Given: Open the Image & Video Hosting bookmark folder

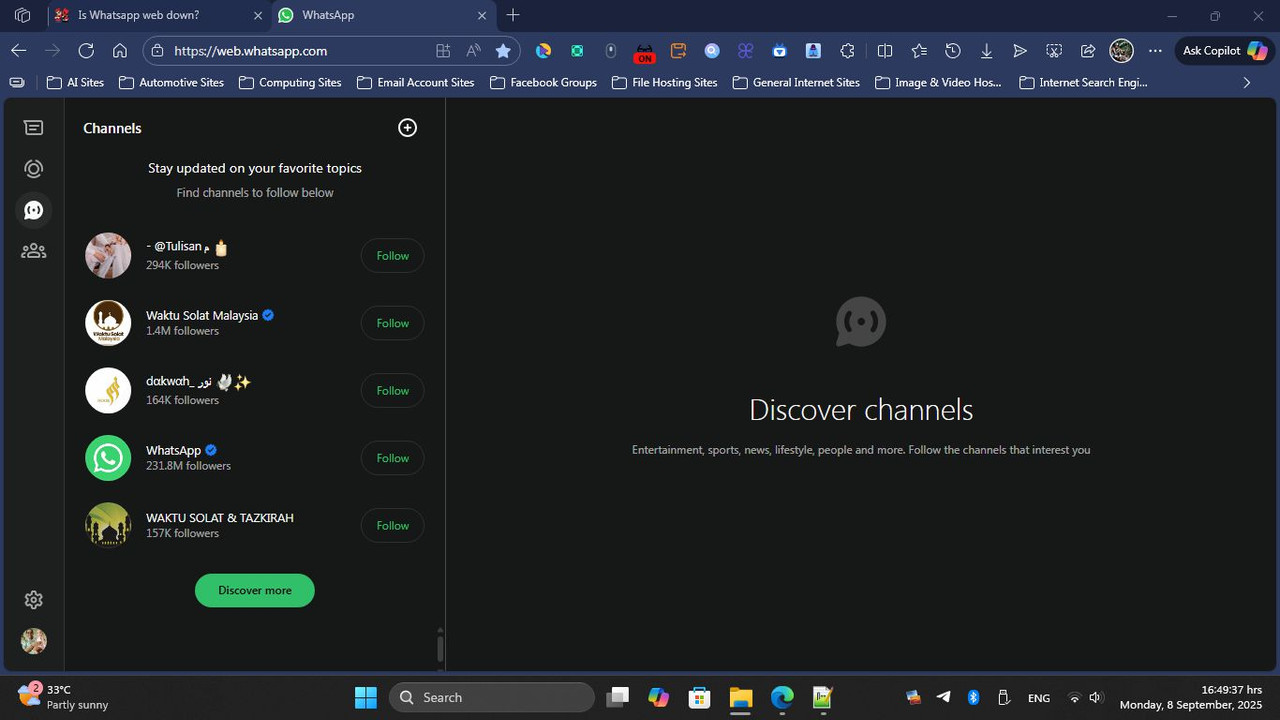Looking at the screenshot, I should pos(938,82).
